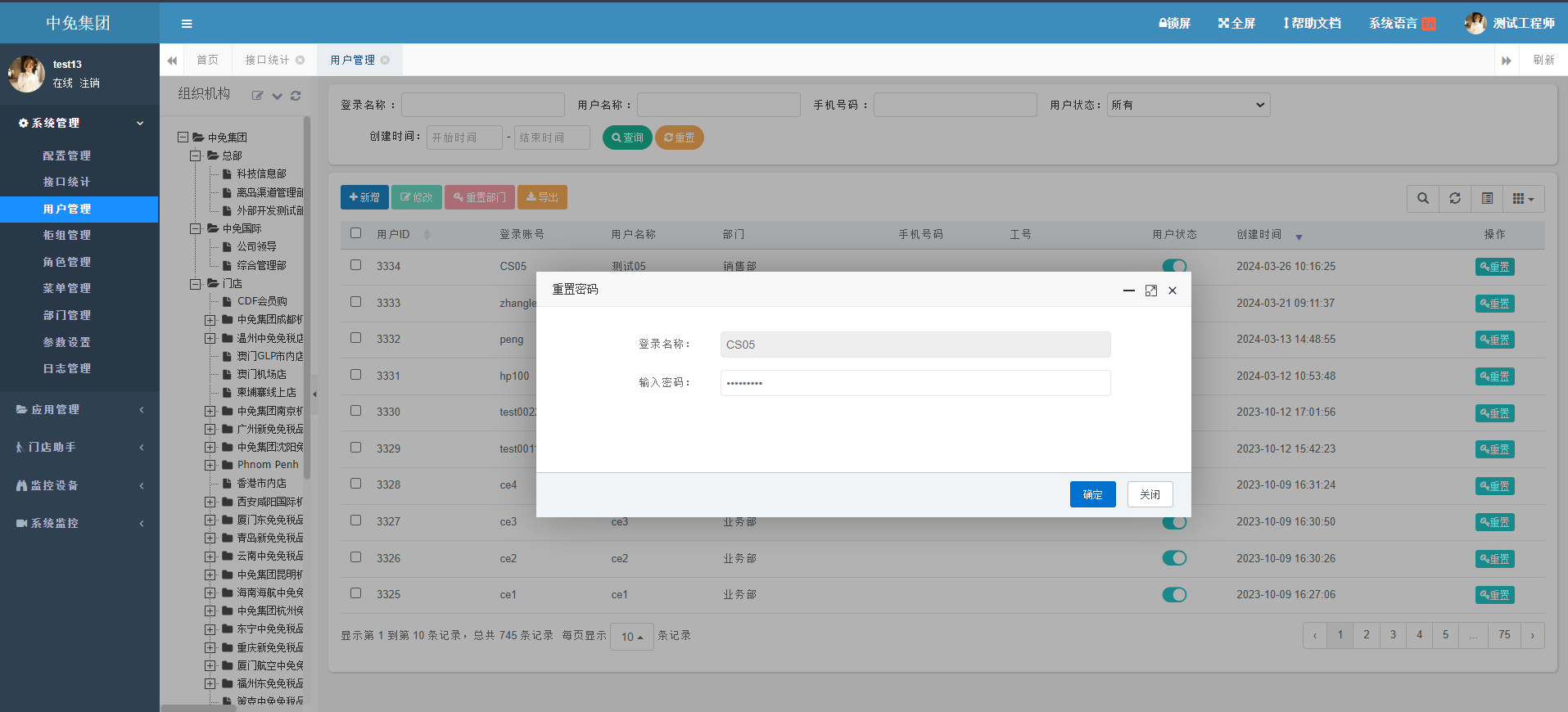Image resolution: width=1568 pixels, height=712 pixels.
Task: Open 角色管理 in the sidebar menu
Action: pos(67,262)
